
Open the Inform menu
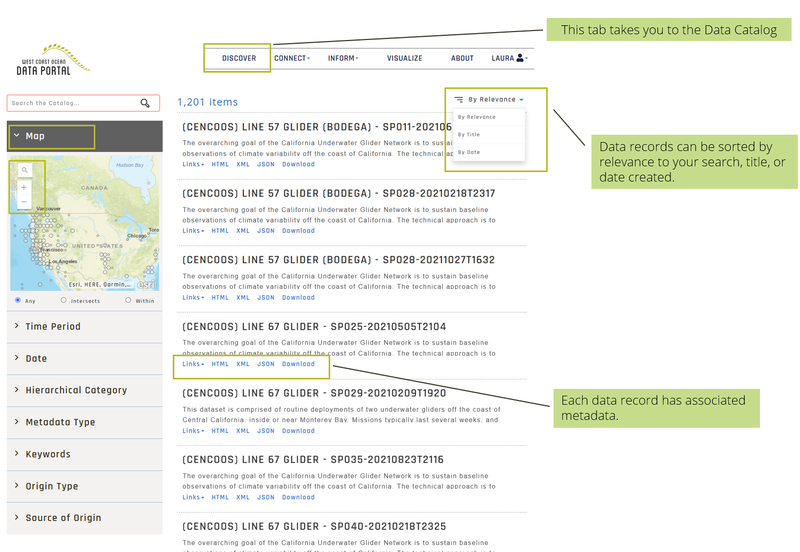[343, 58]
